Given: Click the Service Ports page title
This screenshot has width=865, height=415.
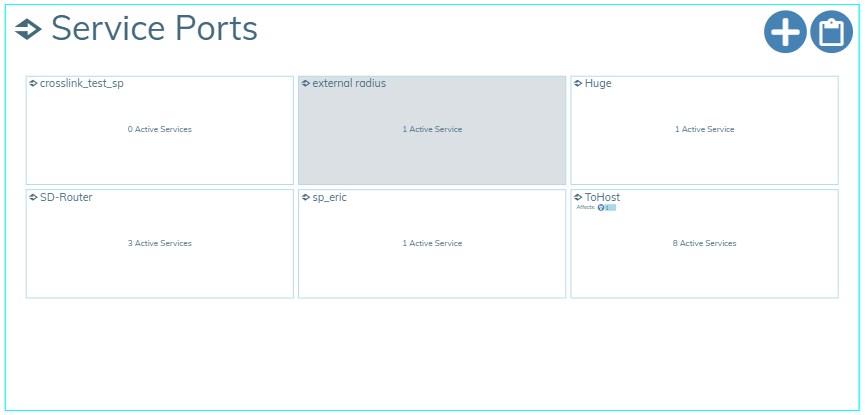Looking at the screenshot, I should click(x=154, y=30).
